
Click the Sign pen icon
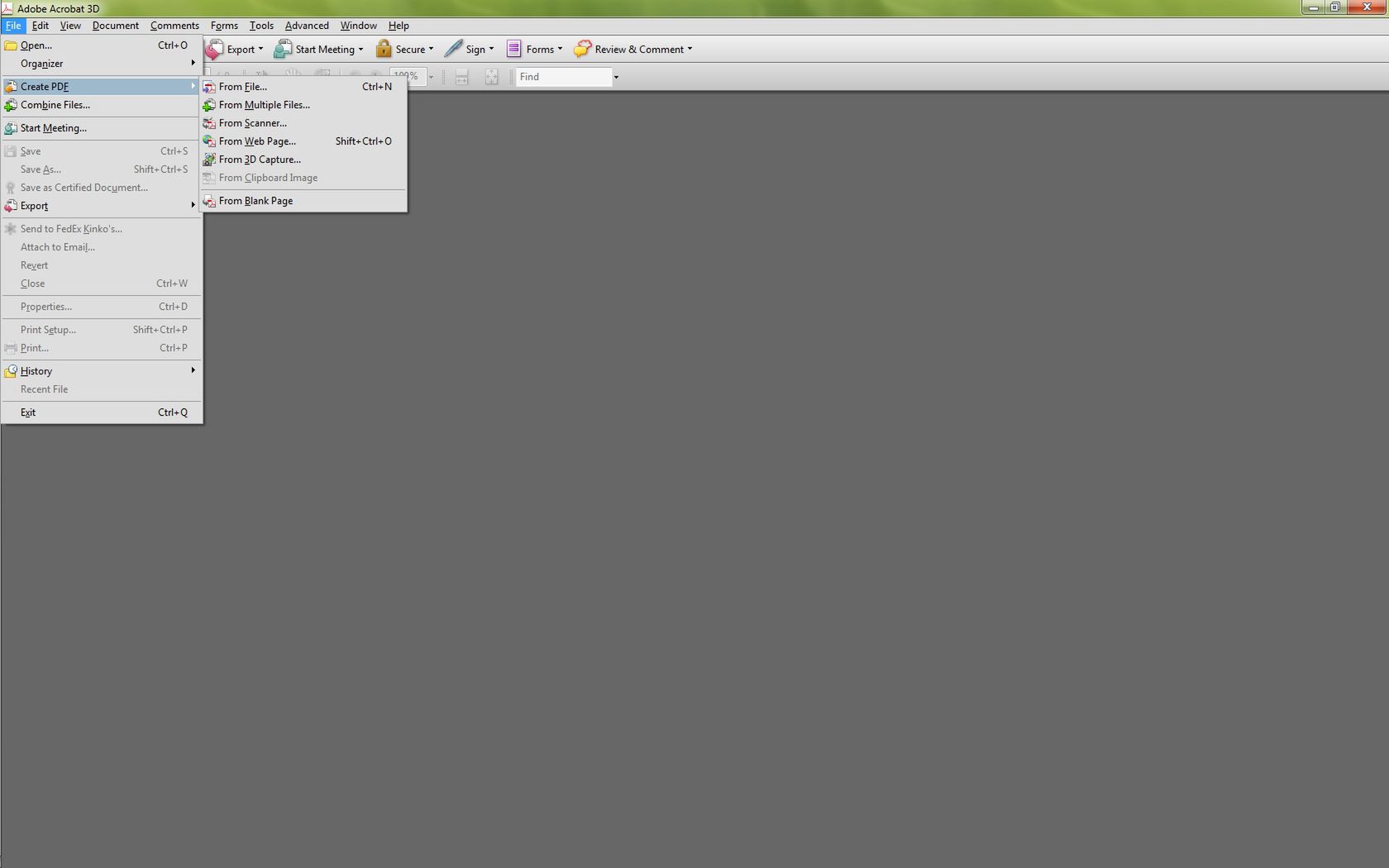(453, 49)
